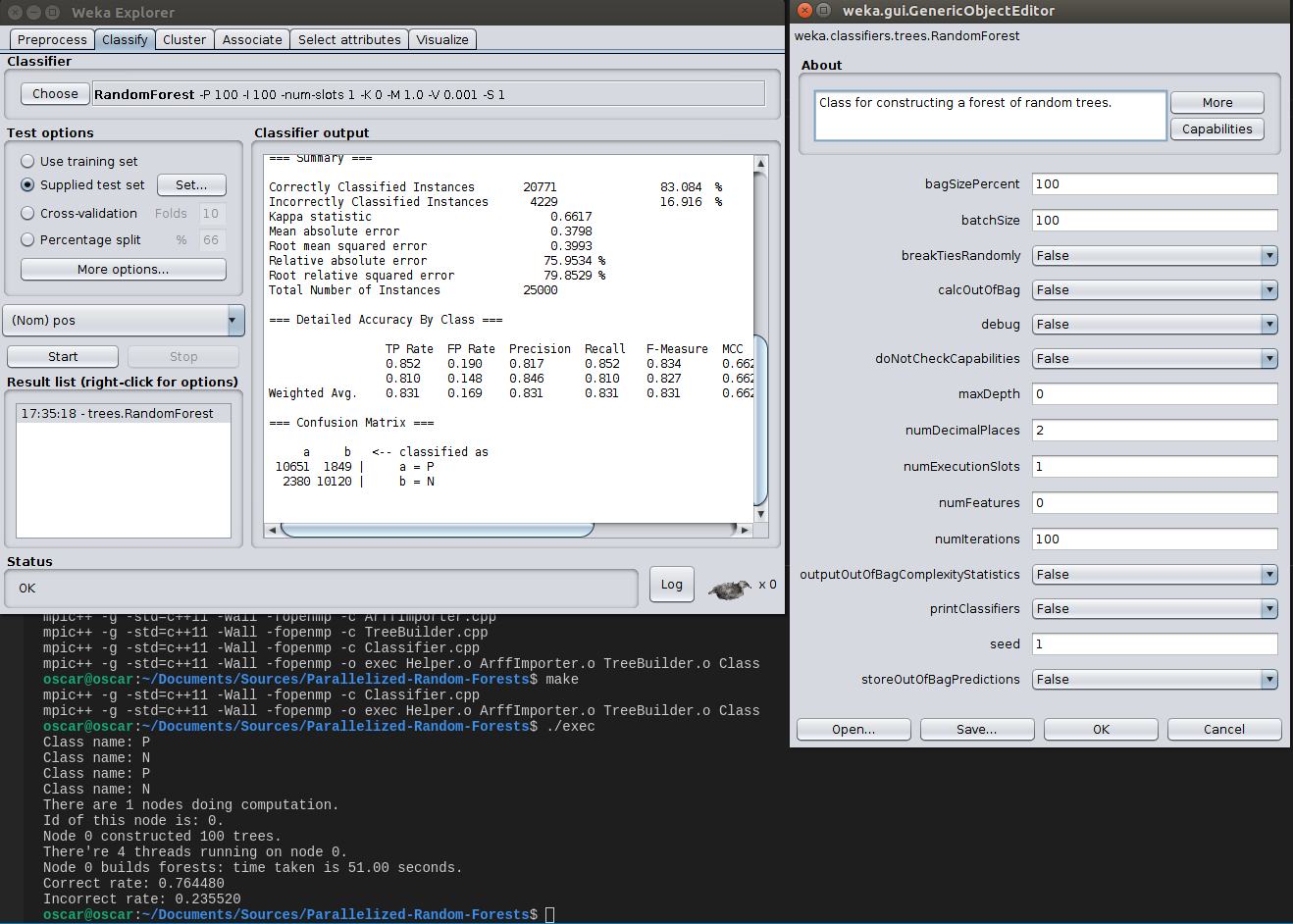Click the OK status text field
This screenshot has width=1293, height=924.
coord(322,588)
